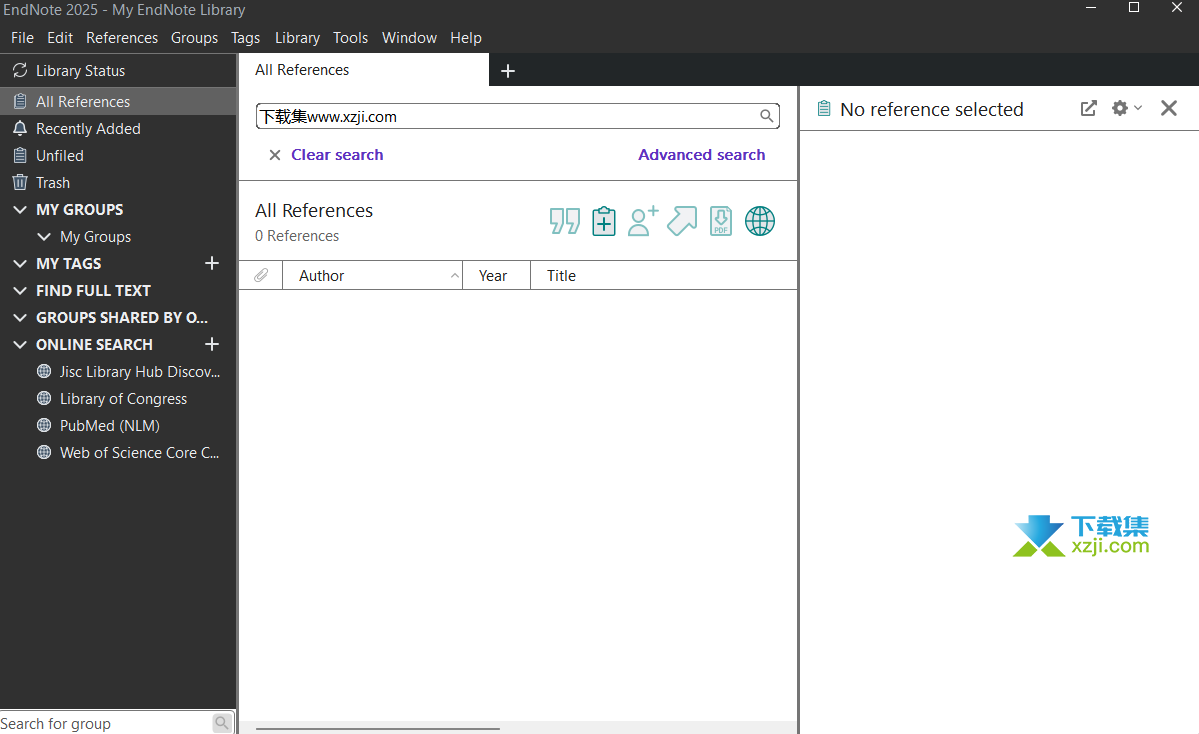This screenshot has width=1199, height=734.
Task: Add a new tag with plus icon
Action: [x=213, y=263]
